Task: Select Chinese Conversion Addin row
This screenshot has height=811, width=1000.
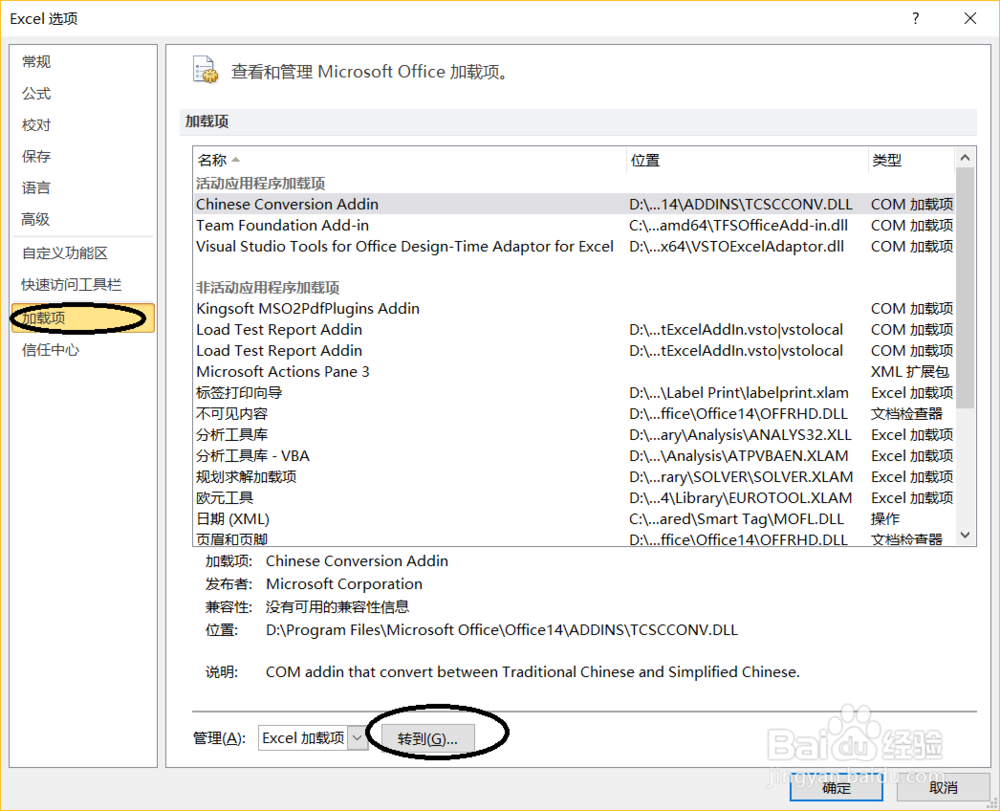Action: (574, 204)
